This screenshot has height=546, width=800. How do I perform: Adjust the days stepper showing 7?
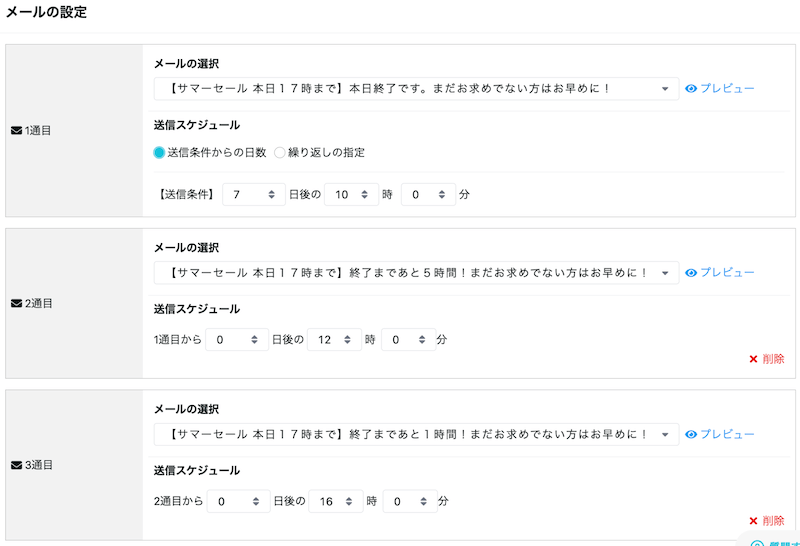click(x=271, y=195)
